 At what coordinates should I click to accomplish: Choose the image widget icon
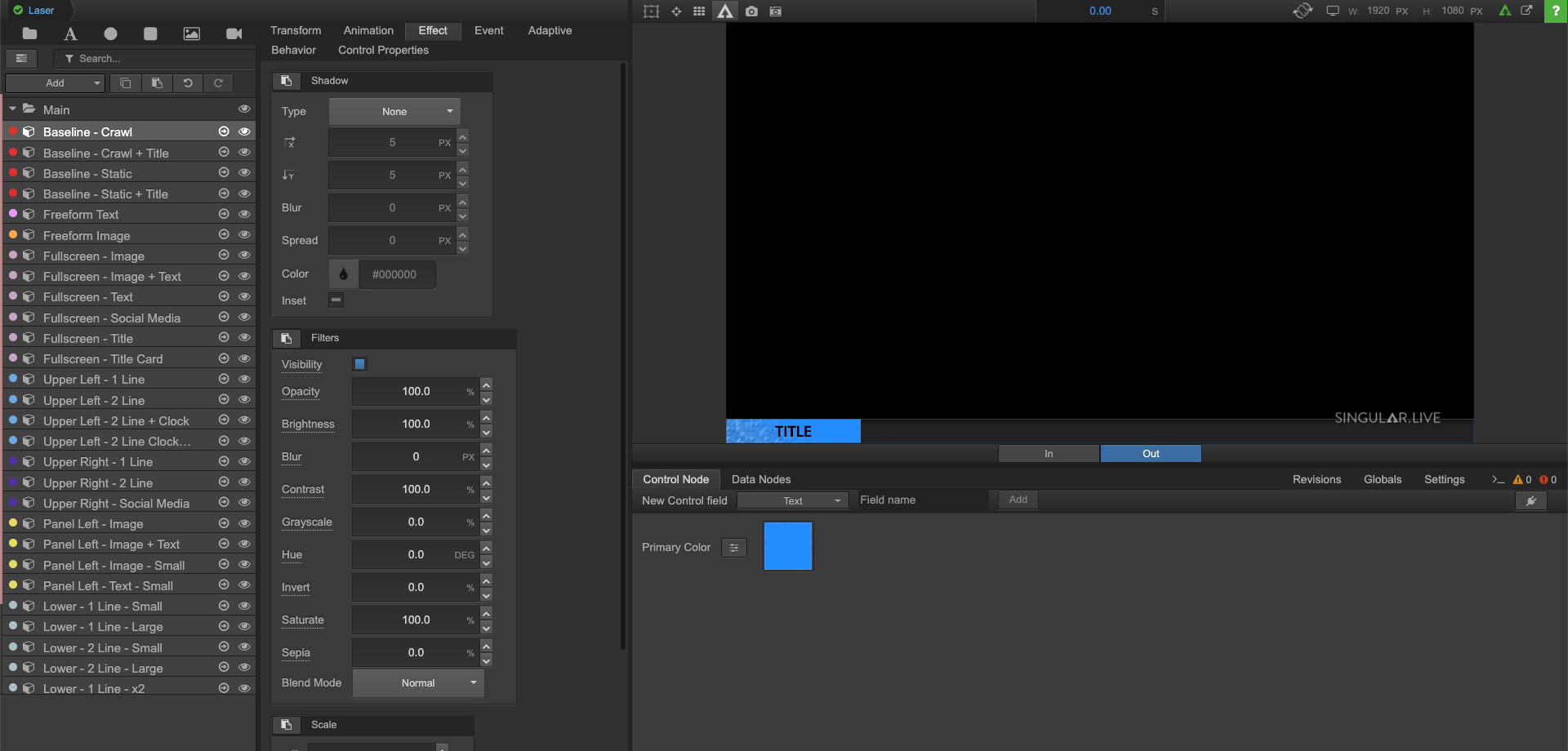click(191, 33)
